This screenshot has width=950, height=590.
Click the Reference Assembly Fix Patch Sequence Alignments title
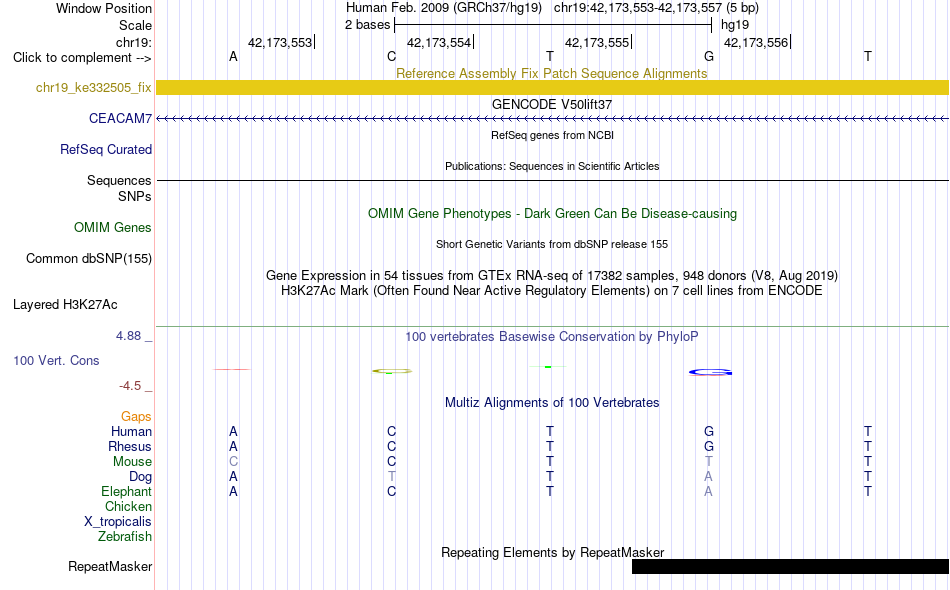tap(551, 73)
